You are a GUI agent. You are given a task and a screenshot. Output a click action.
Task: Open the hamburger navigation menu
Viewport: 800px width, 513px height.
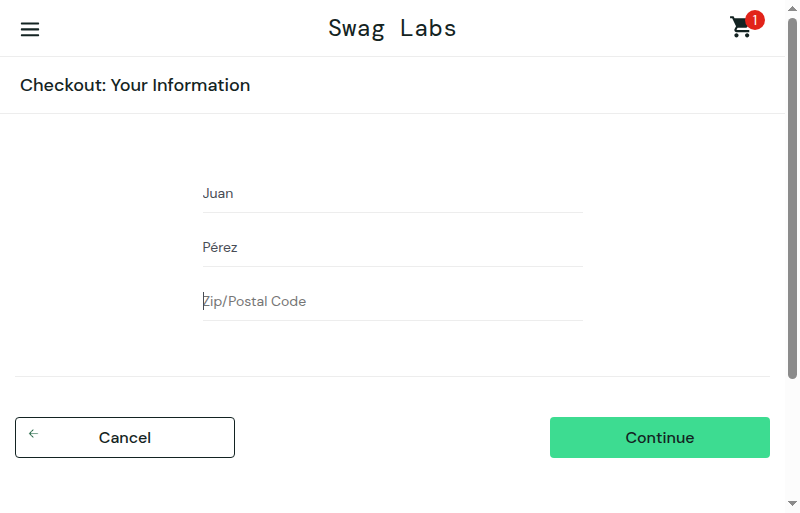[30, 29]
